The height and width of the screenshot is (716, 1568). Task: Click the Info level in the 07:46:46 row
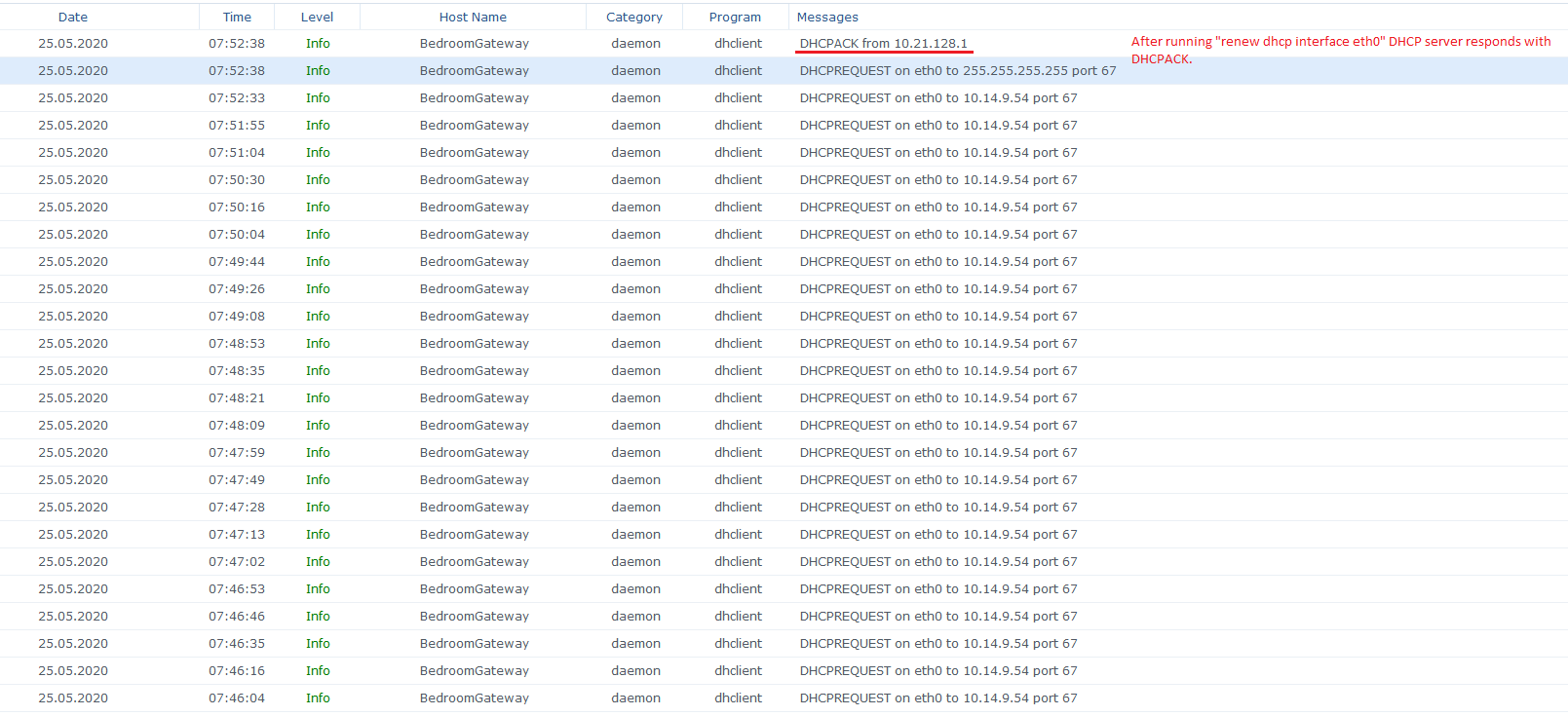(x=318, y=616)
